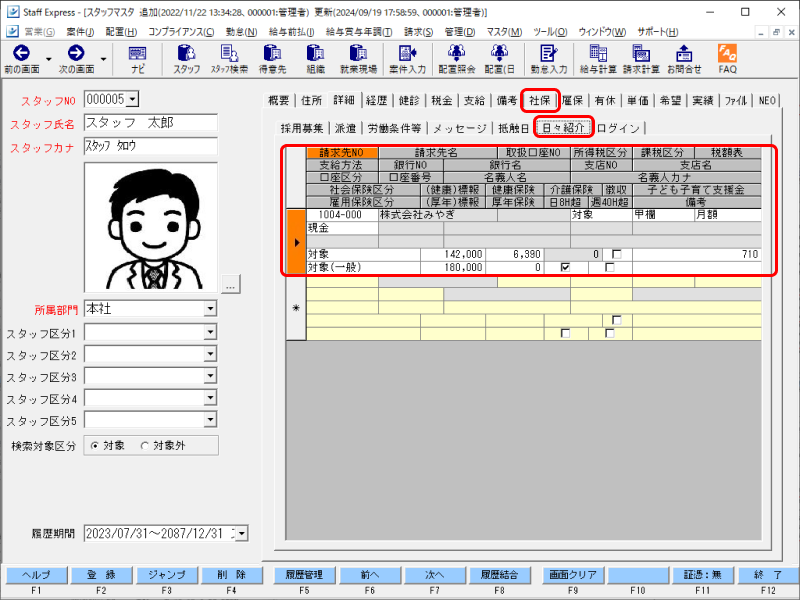The height and width of the screenshot is (600, 800).
Task: Open 配置照会 placement inquiry
Action: click(x=457, y=59)
